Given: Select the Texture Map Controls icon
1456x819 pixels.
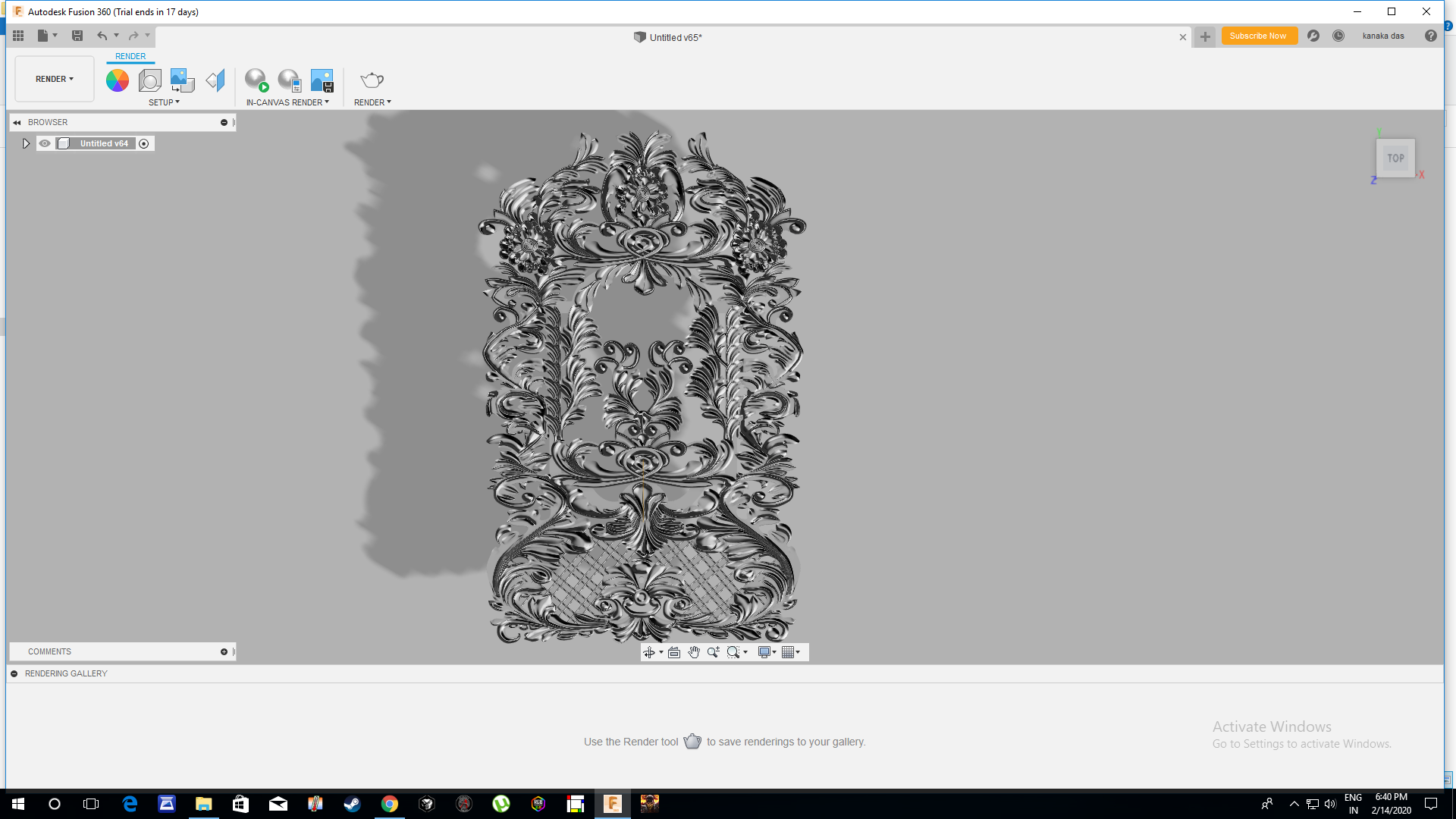Looking at the screenshot, I should tap(181, 80).
